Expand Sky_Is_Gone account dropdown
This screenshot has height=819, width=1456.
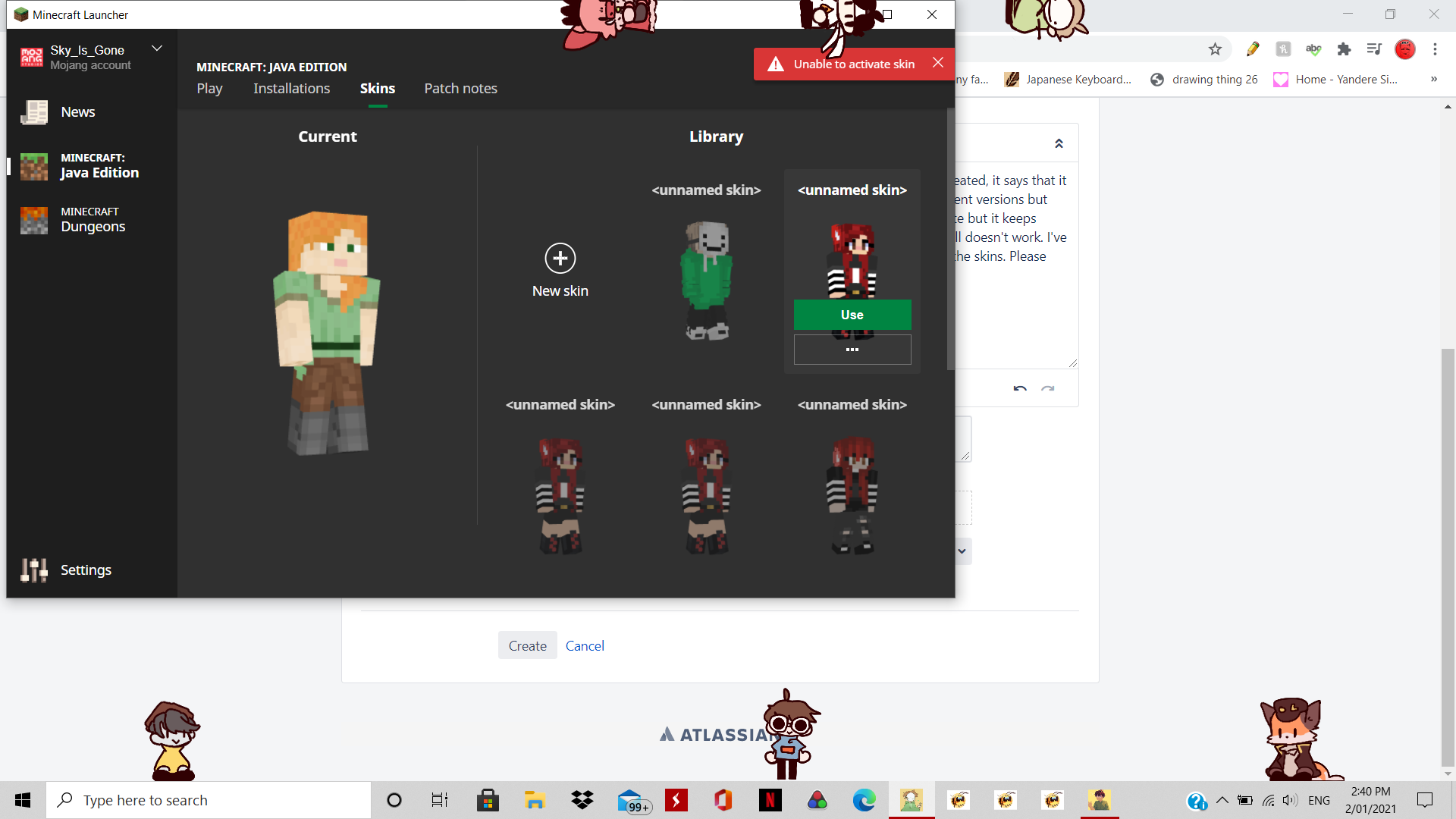click(x=157, y=49)
